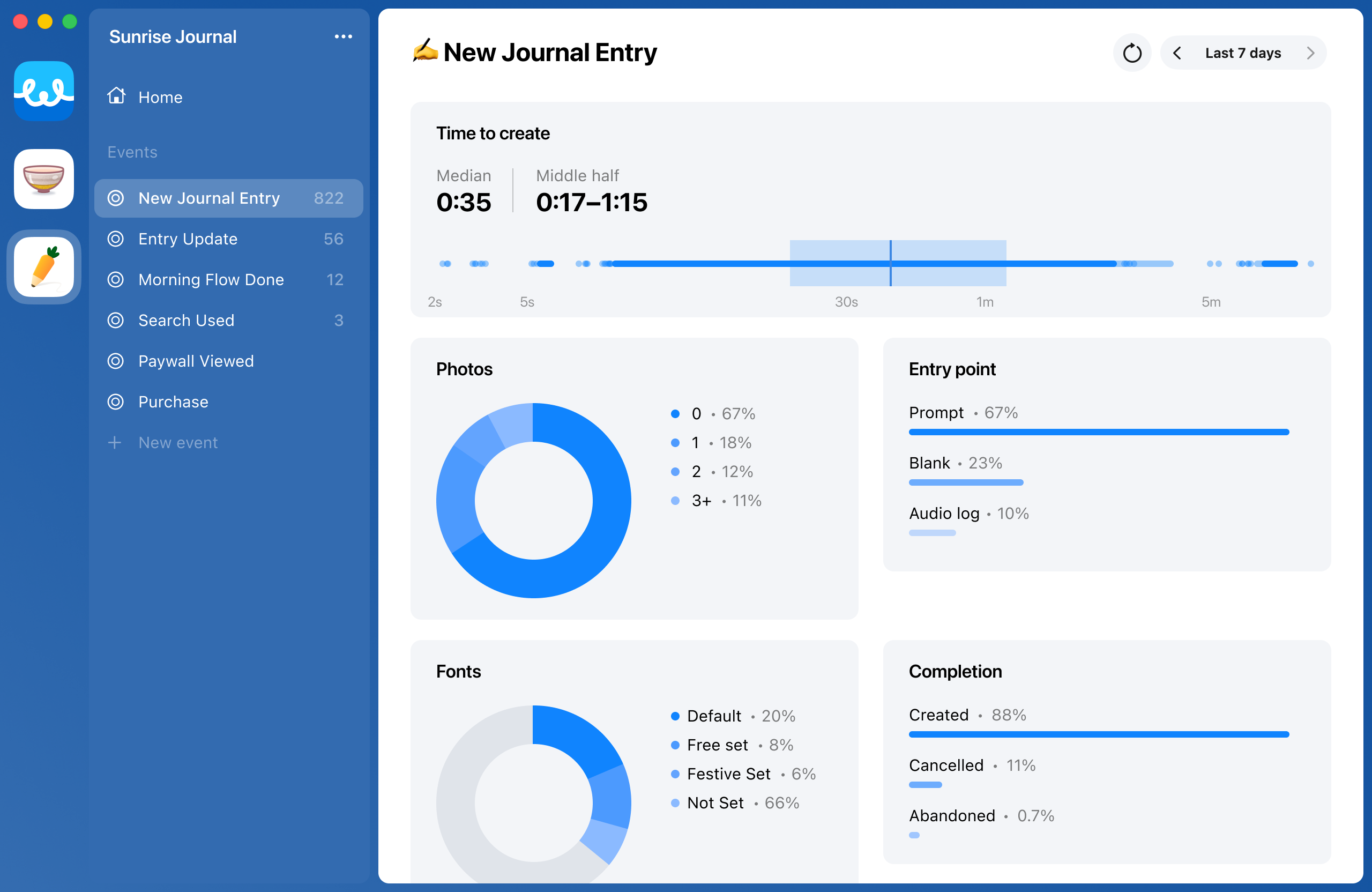Select Entry Update event
This screenshot has width=1372, height=892.
[x=229, y=239]
